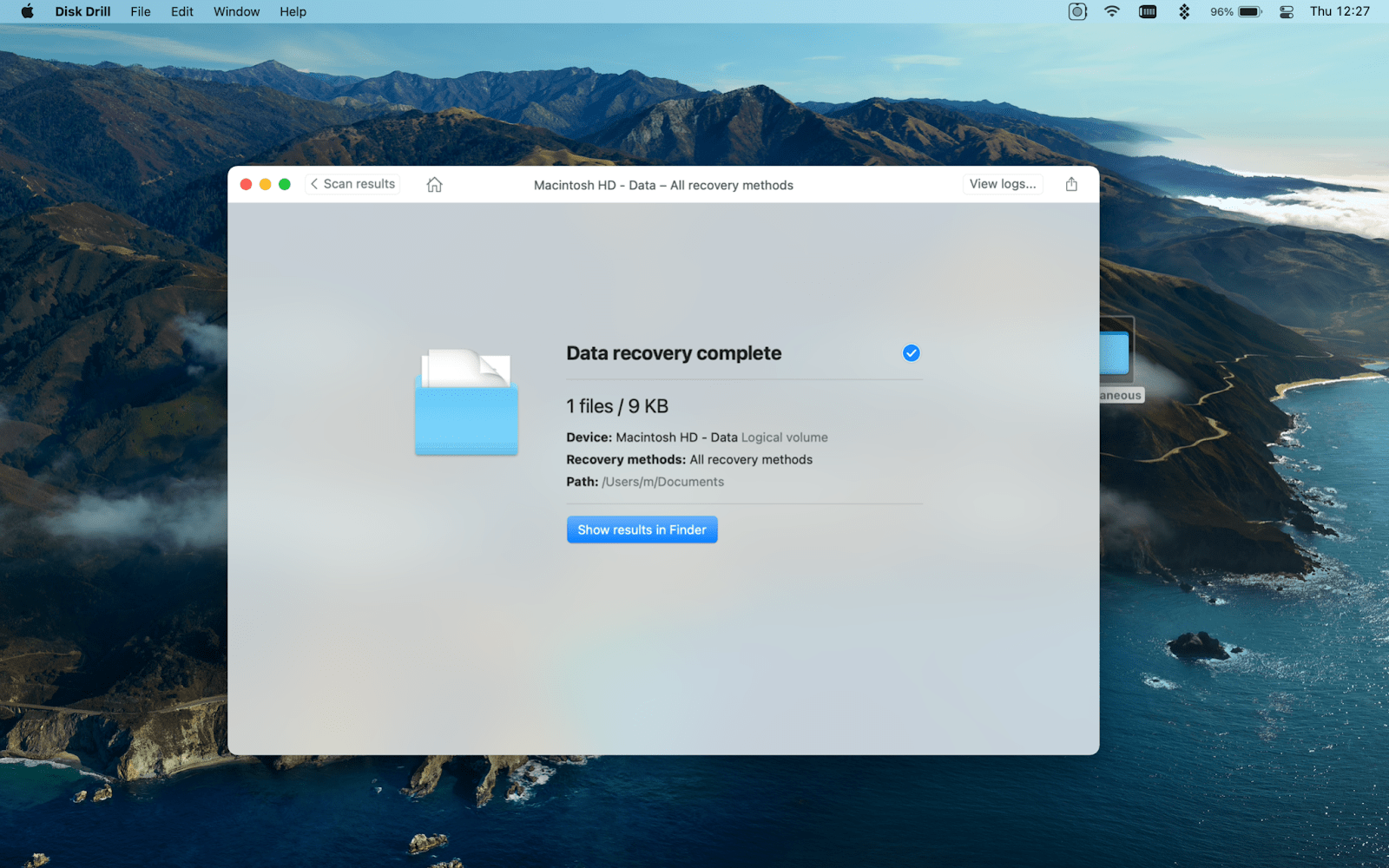Go back to Scan results
1389x868 pixels.
(352, 184)
